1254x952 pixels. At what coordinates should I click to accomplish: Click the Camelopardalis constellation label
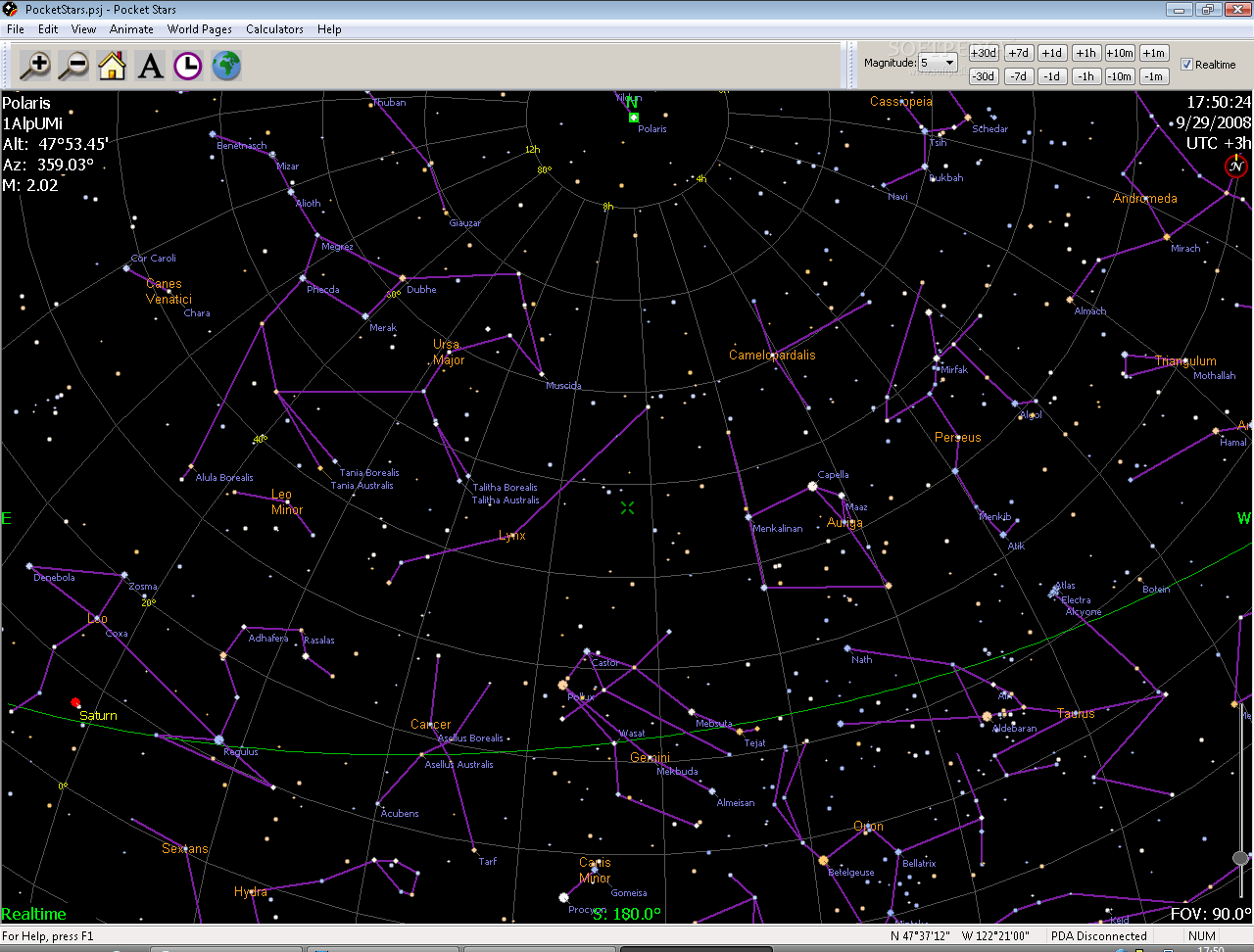click(x=772, y=356)
